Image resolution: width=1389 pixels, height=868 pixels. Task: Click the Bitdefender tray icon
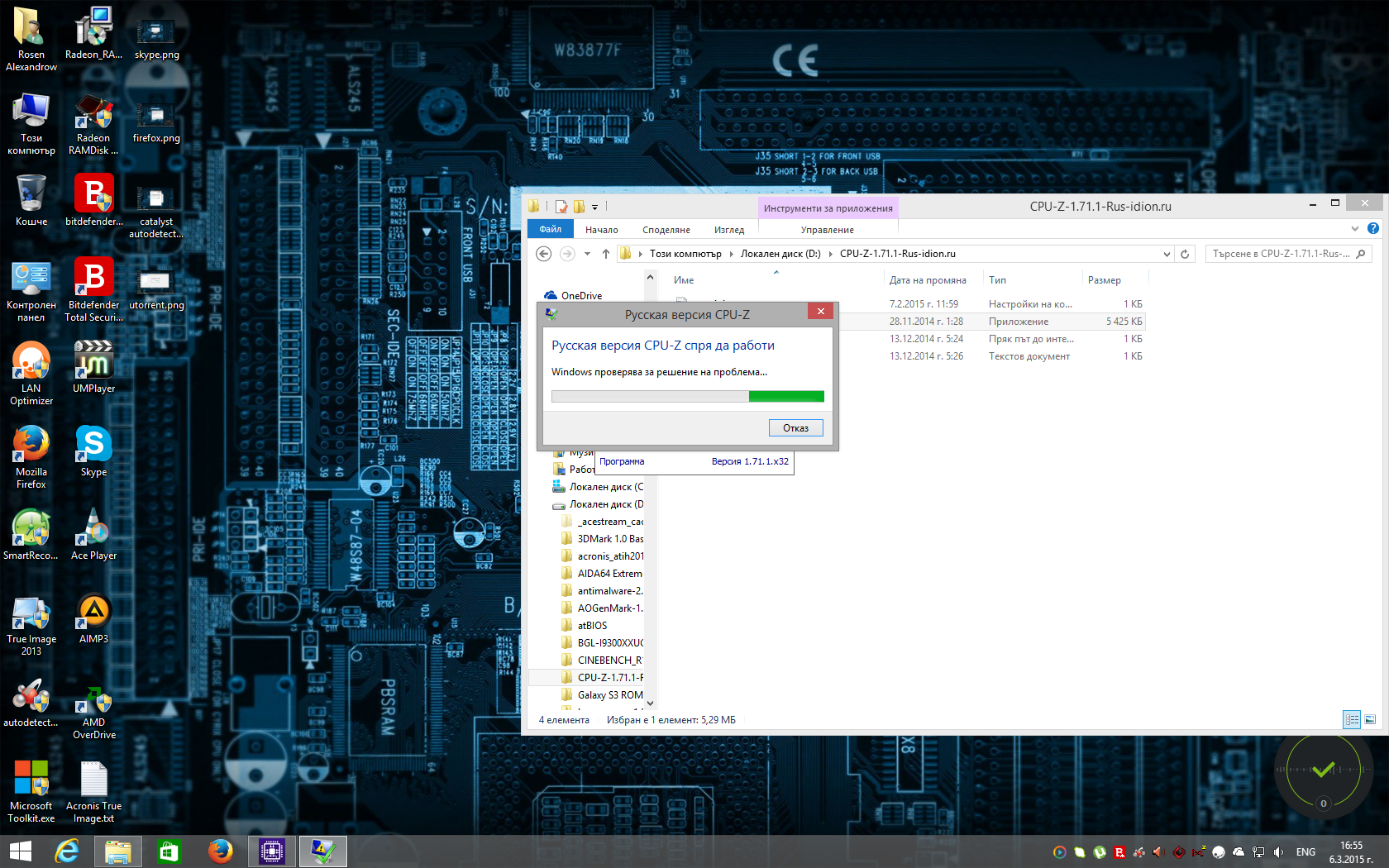1119,852
